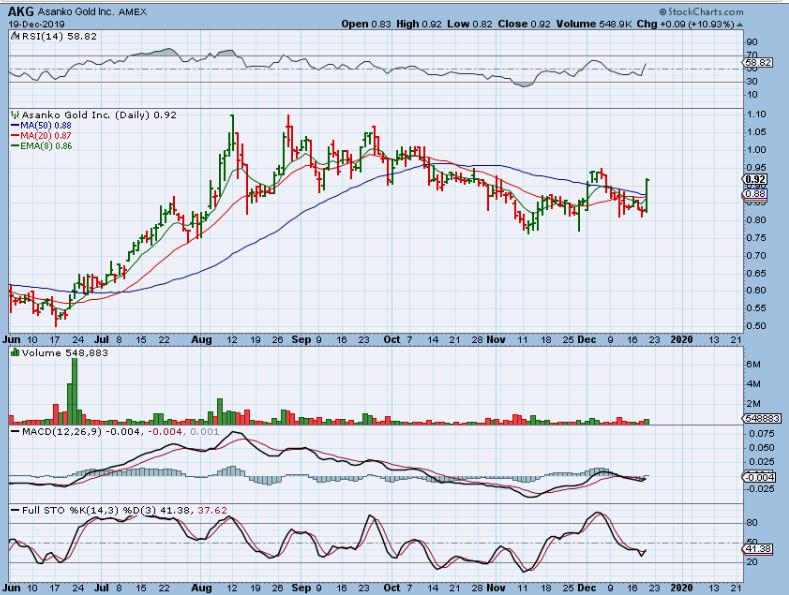The image size is (789, 595).
Task: Click the MA(50) 0.88 legend text
Action: (x=45, y=125)
